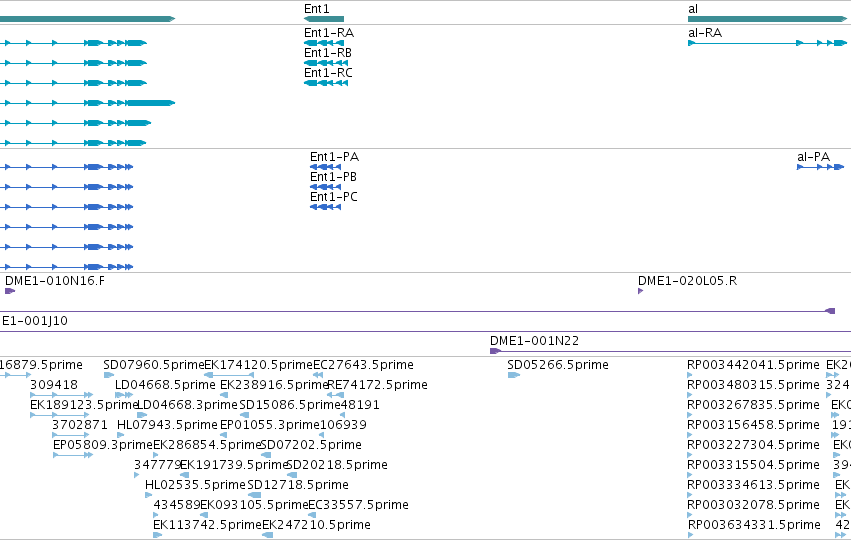Select the RP003480315.5prime label
This screenshot has width=851, height=540.
[753, 385]
